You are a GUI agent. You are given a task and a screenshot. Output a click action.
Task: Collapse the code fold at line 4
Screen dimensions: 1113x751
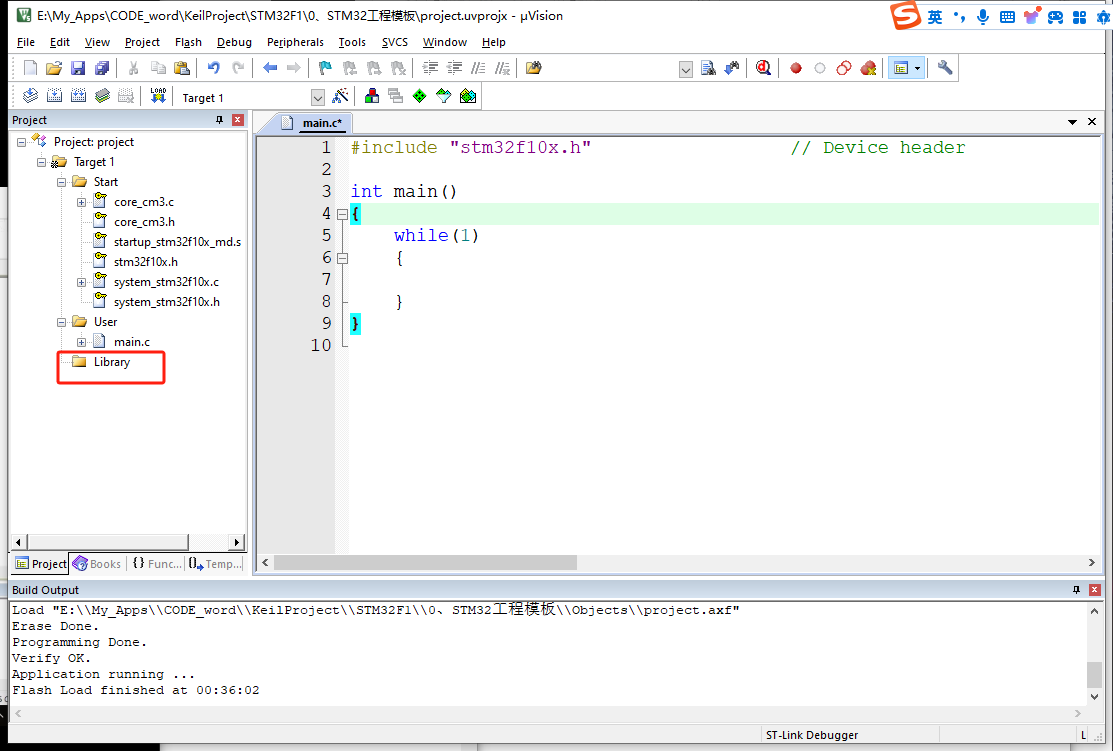342,214
